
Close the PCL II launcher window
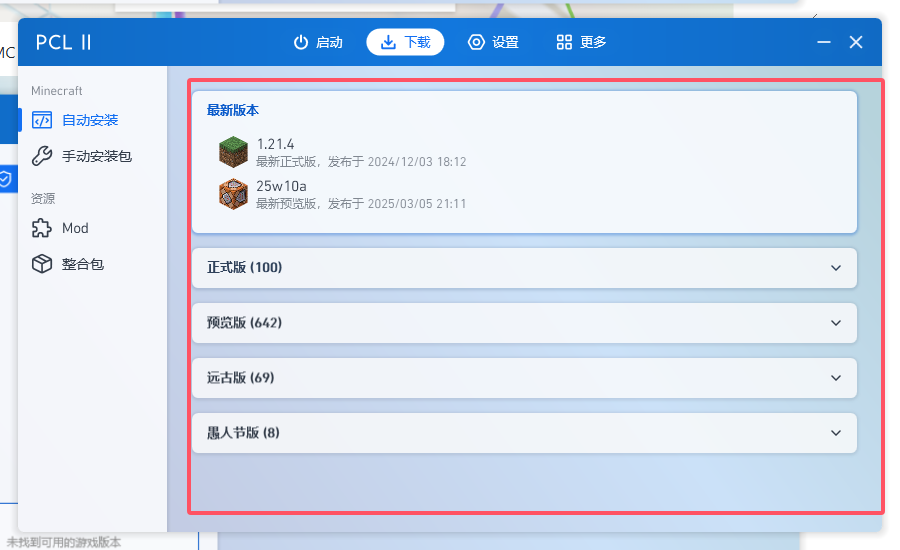856,42
